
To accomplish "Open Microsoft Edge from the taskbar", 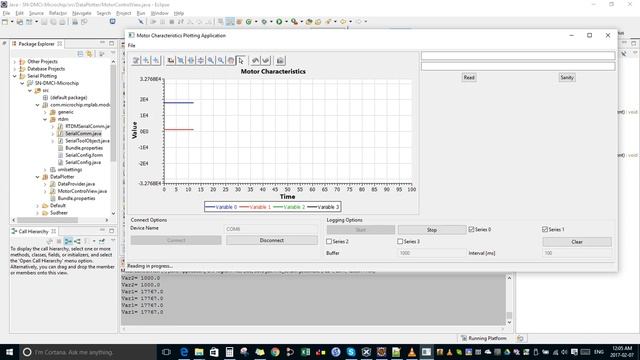I will pyautogui.click(x=184, y=352).
